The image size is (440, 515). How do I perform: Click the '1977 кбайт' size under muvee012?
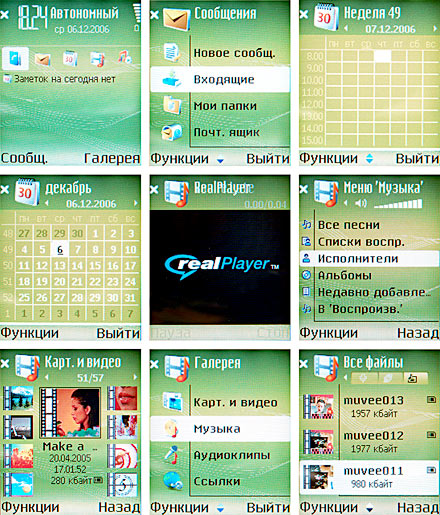(374, 449)
